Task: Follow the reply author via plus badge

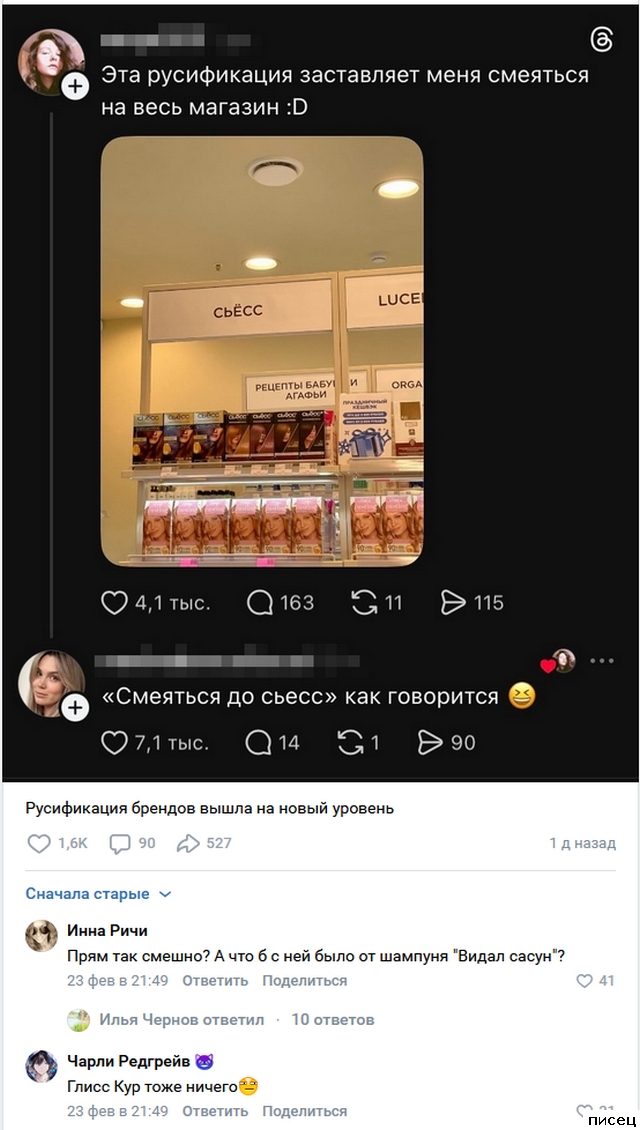Action: coord(75,709)
